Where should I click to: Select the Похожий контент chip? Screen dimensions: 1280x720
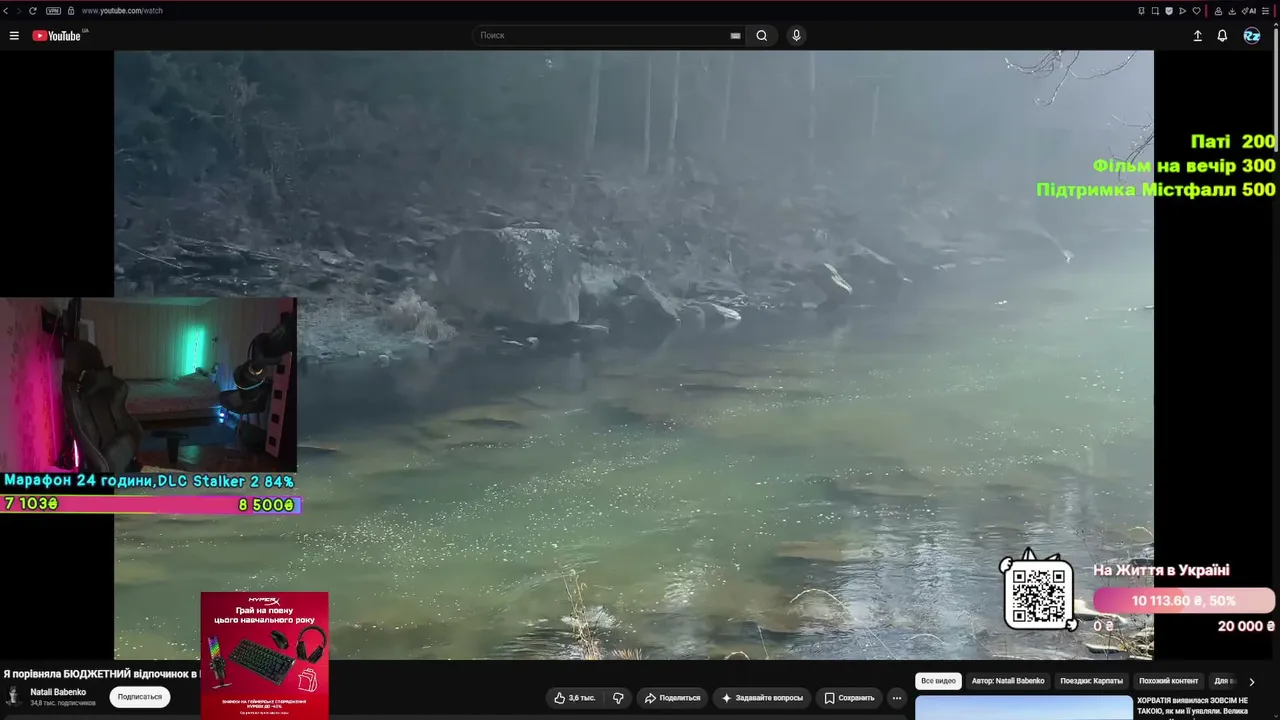[1168, 681]
